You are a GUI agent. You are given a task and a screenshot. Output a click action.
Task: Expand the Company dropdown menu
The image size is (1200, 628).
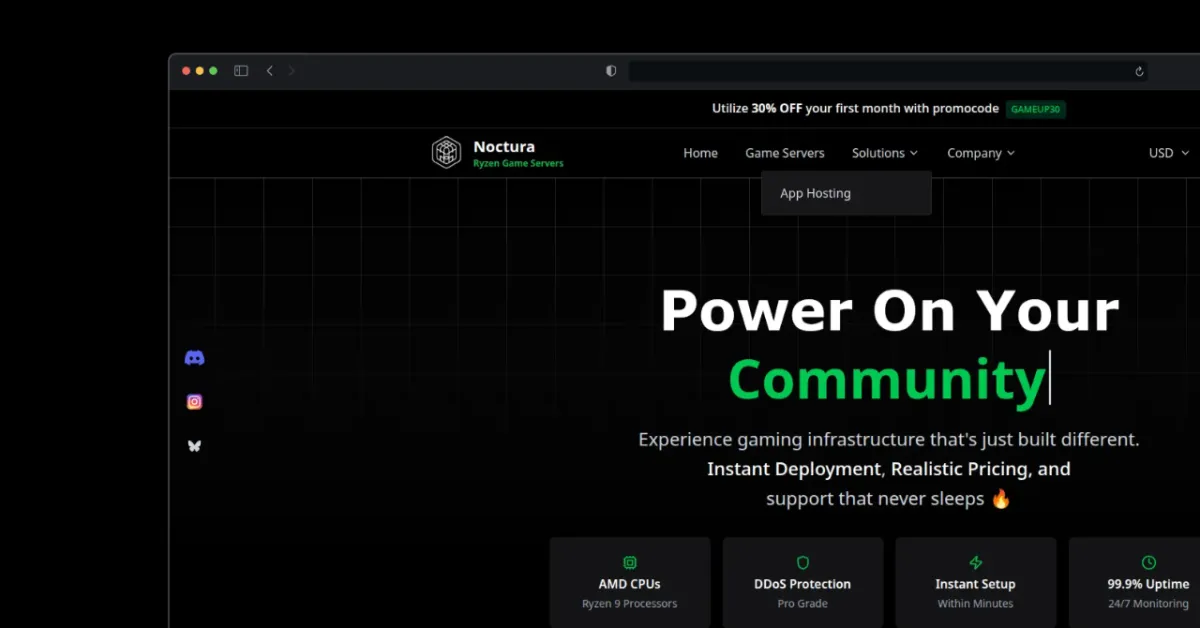[981, 153]
